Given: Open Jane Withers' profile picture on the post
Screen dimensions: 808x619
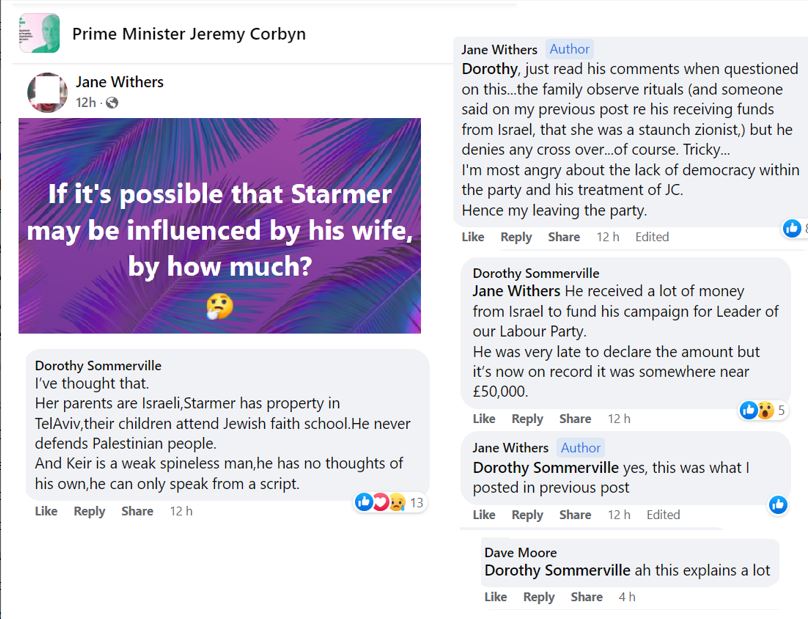Looking at the screenshot, I should click(x=47, y=92).
